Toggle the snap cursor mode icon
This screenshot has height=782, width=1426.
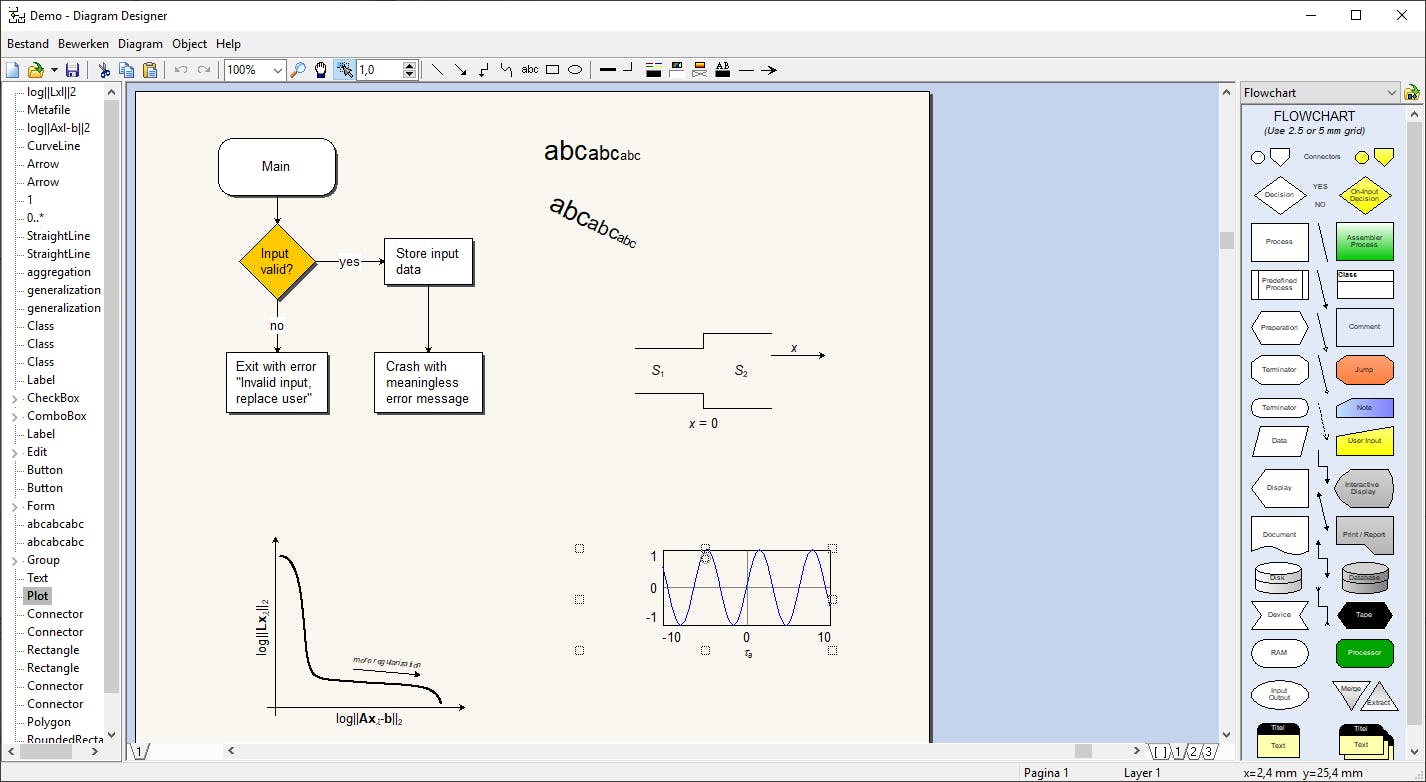pyautogui.click(x=345, y=70)
